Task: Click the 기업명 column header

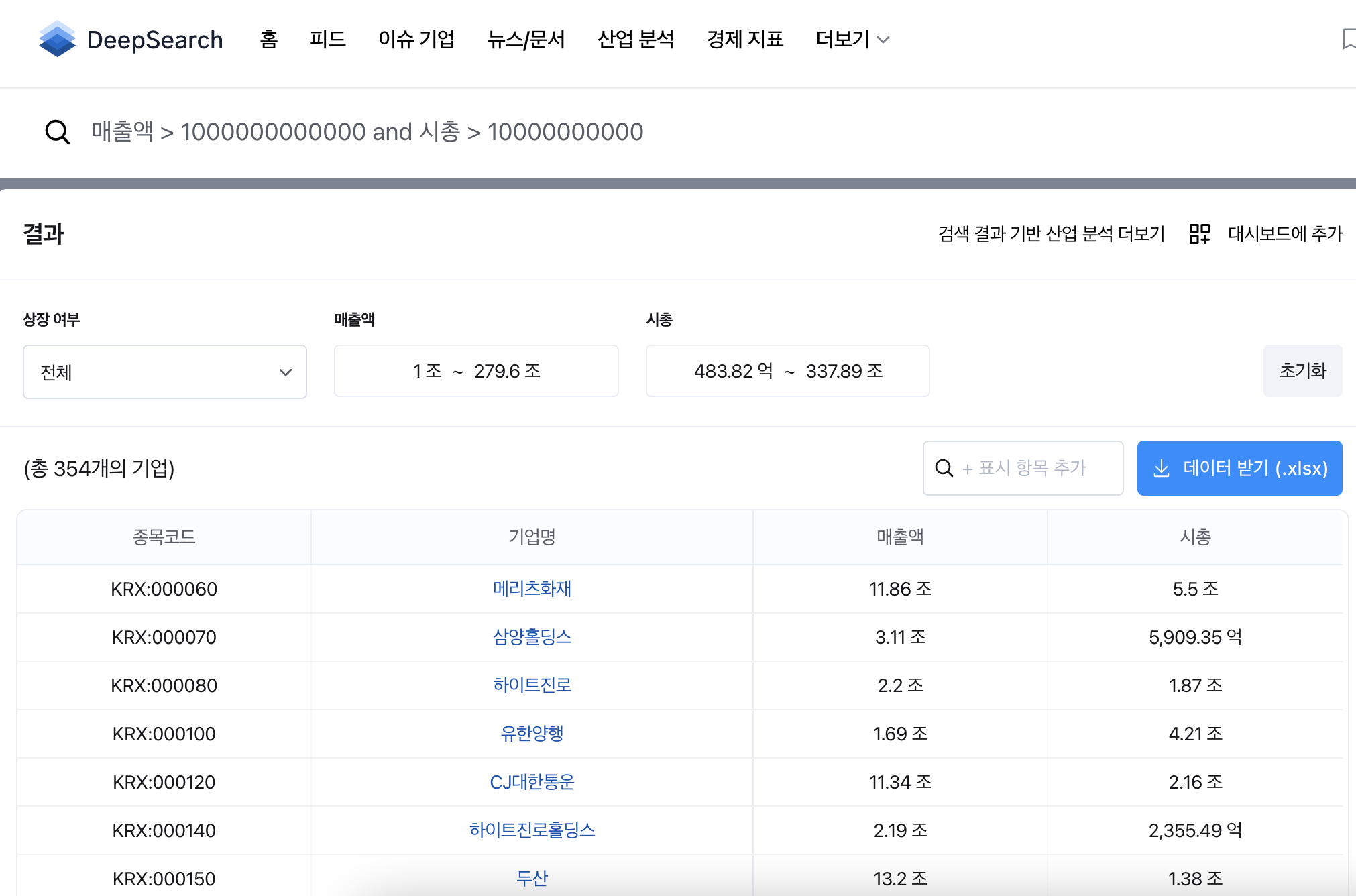Action: pyautogui.click(x=532, y=537)
